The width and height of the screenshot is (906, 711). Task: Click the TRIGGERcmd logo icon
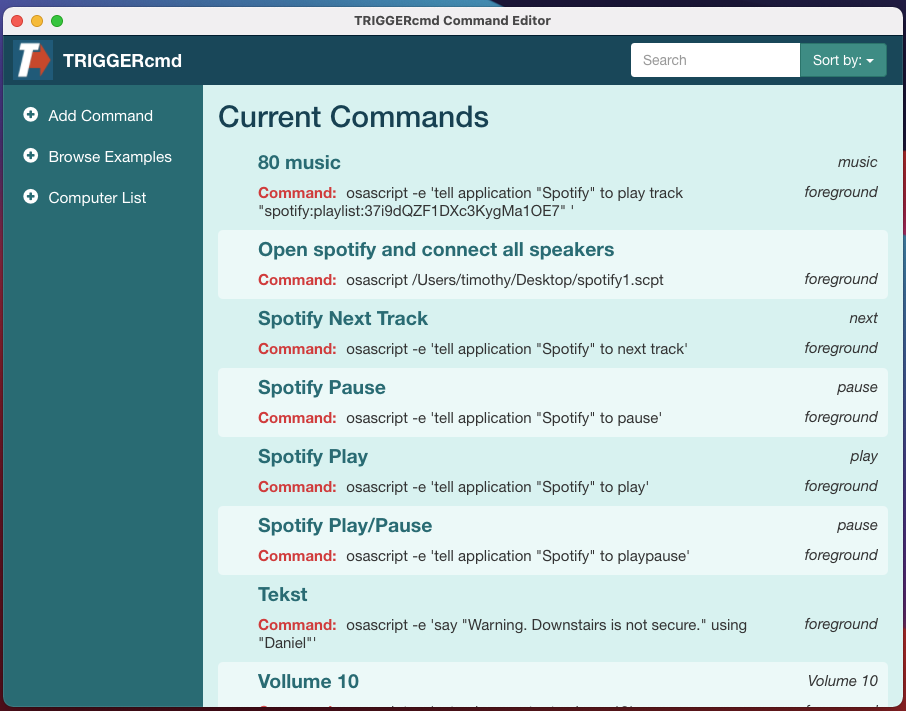[x=33, y=60]
